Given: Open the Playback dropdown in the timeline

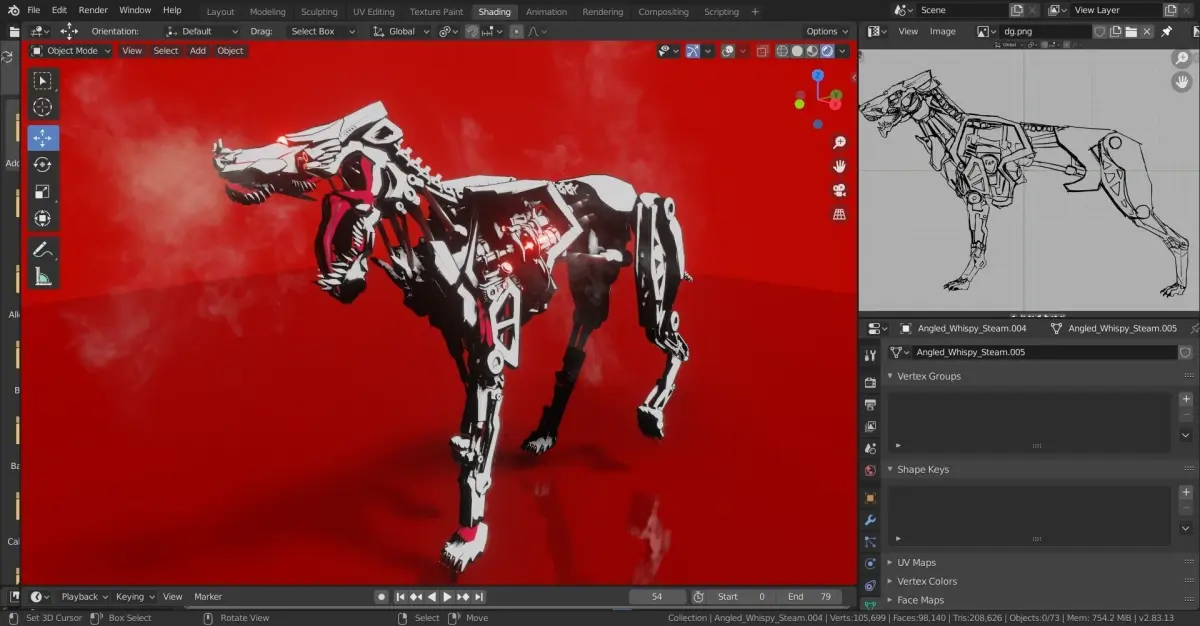Looking at the screenshot, I should click(86, 597).
